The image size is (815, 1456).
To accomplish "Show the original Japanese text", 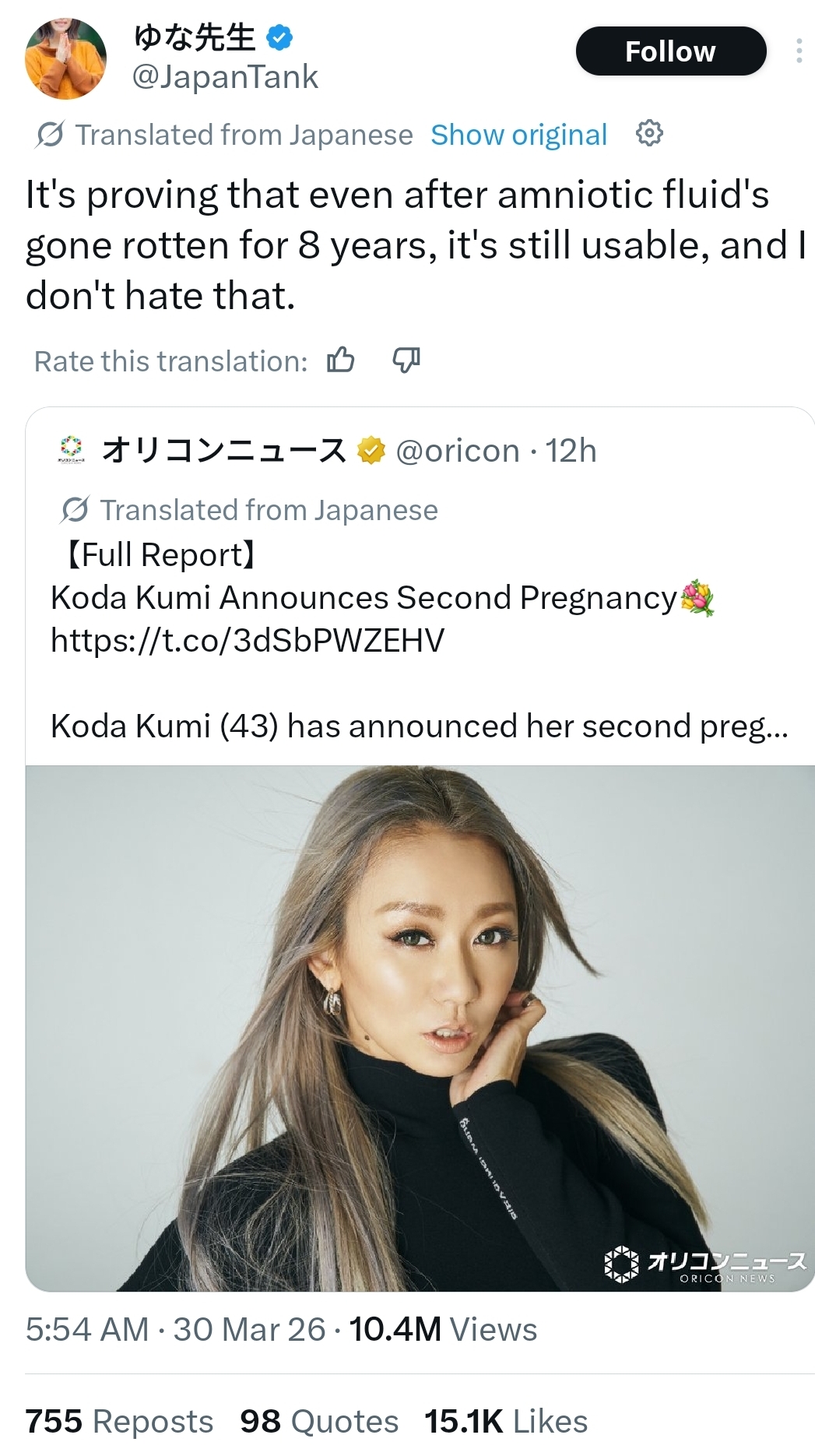I will [x=518, y=135].
